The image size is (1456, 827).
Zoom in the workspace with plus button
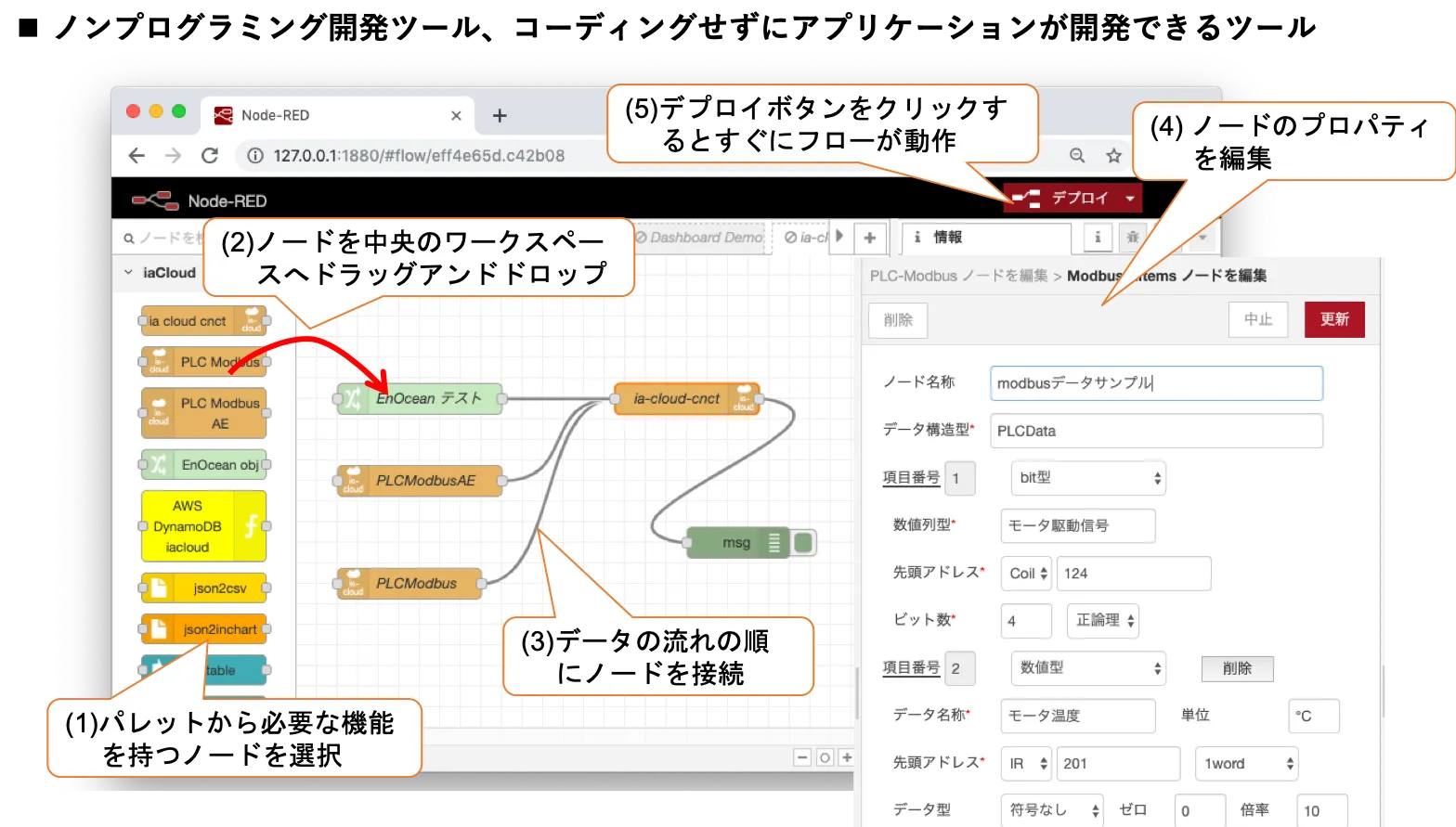(x=846, y=757)
